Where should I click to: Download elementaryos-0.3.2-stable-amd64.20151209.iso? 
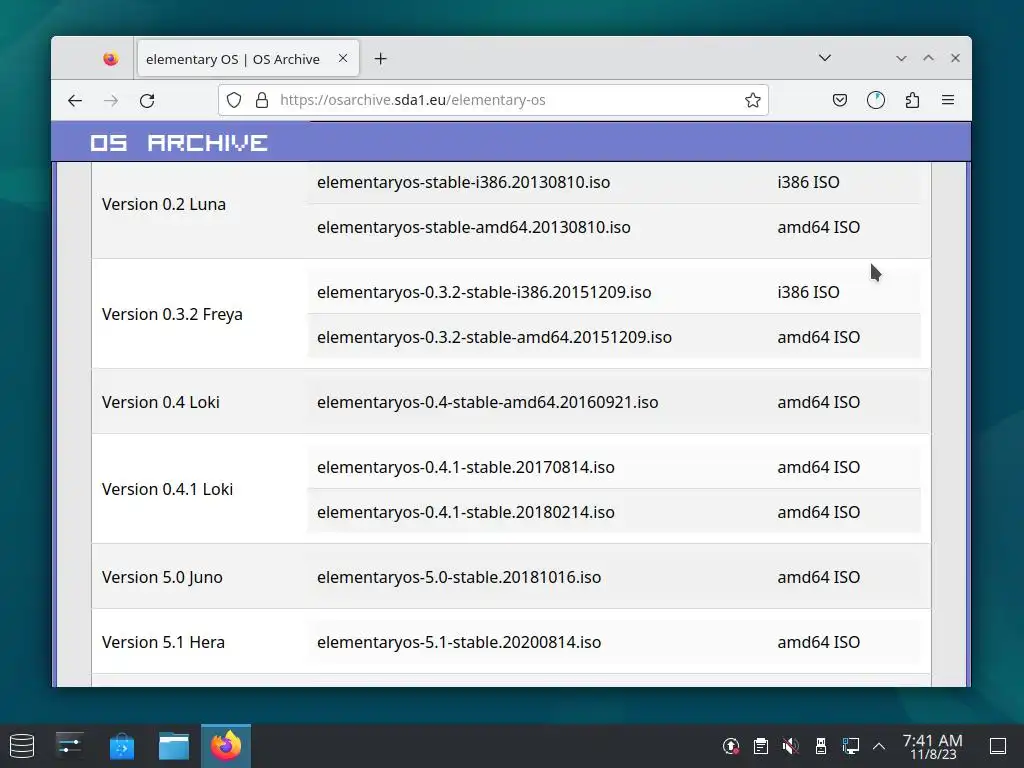pyautogui.click(x=494, y=337)
